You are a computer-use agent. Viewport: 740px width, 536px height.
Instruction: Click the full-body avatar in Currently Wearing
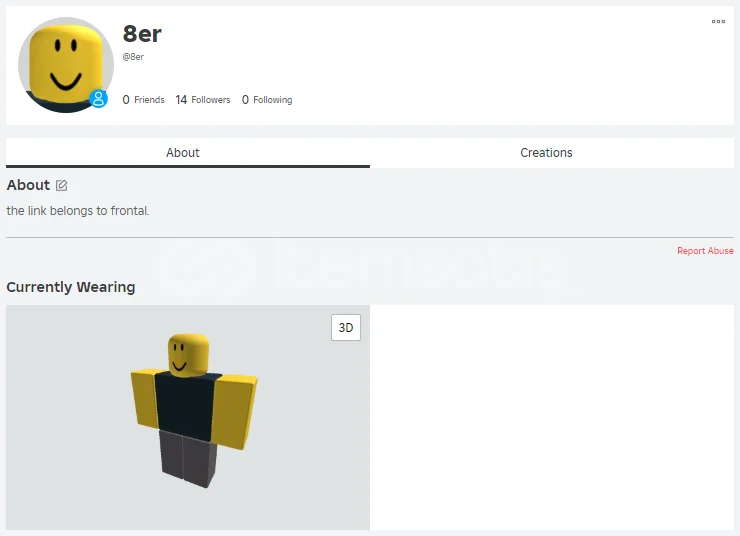coord(194,410)
